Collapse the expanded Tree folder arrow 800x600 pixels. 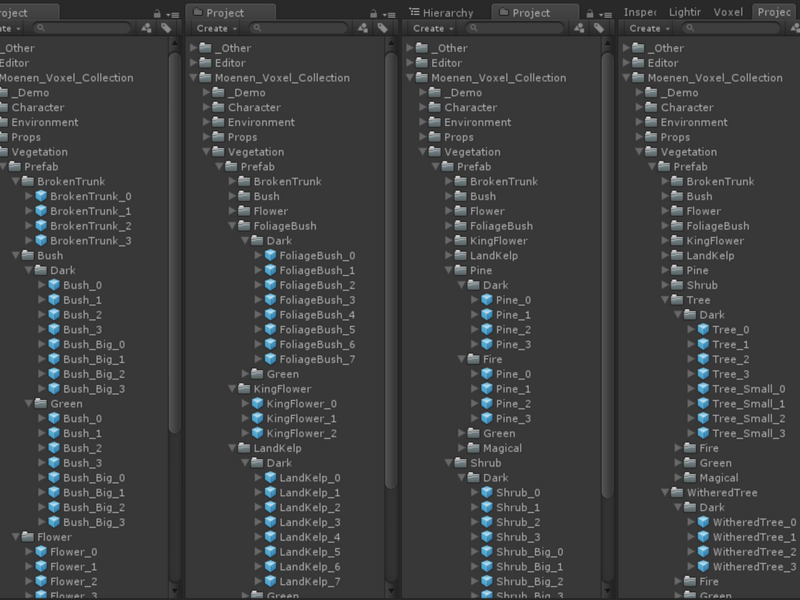click(x=665, y=299)
